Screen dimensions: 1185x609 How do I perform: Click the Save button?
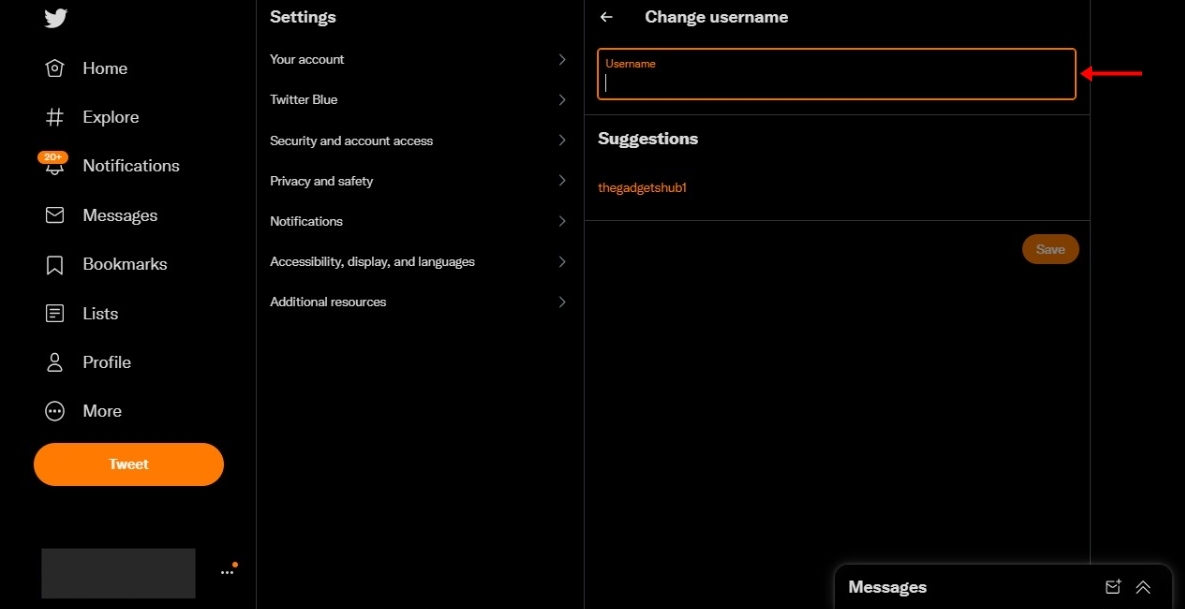(x=1050, y=249)
